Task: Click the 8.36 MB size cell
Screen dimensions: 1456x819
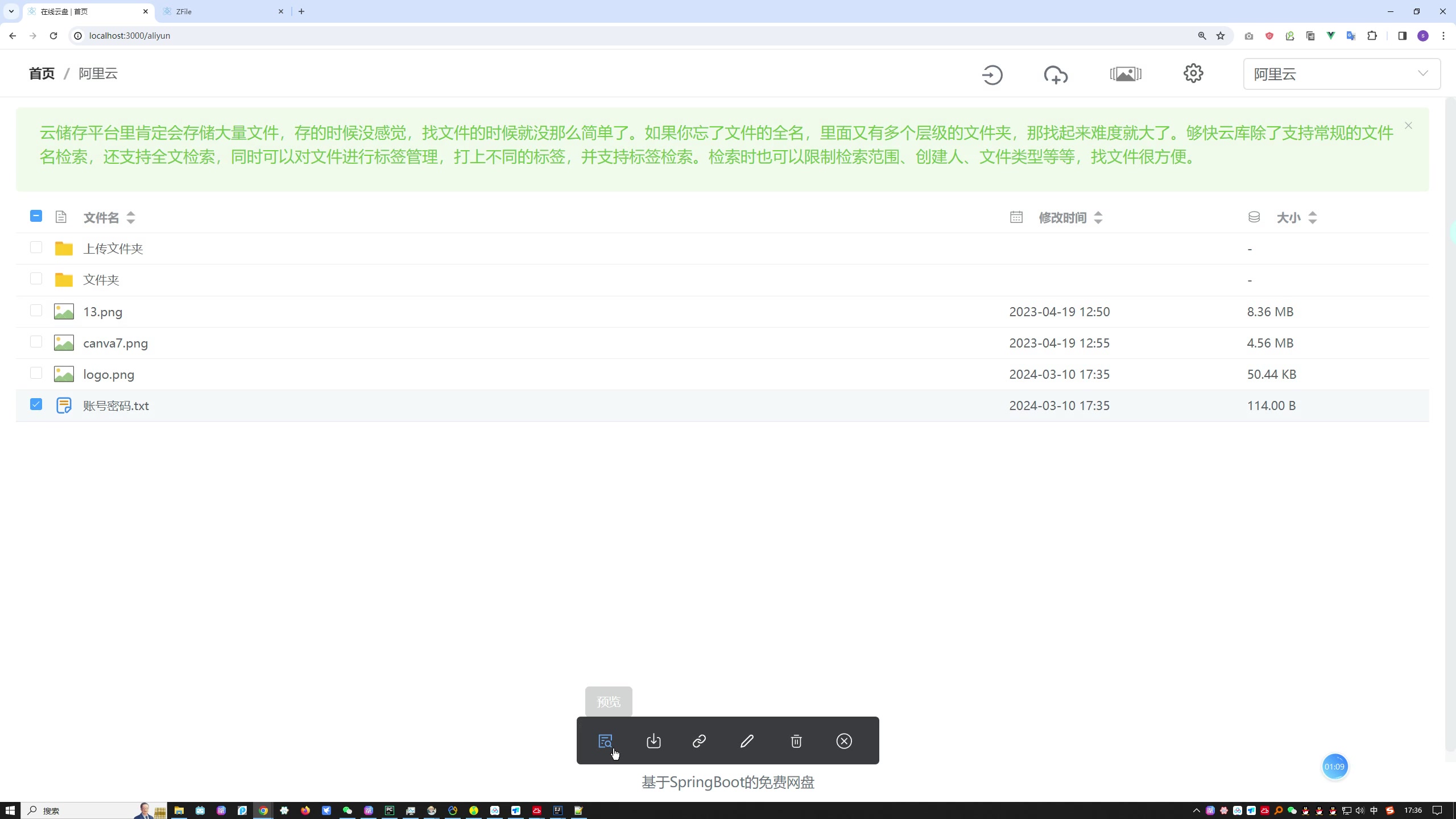Action: [1270, 312]
